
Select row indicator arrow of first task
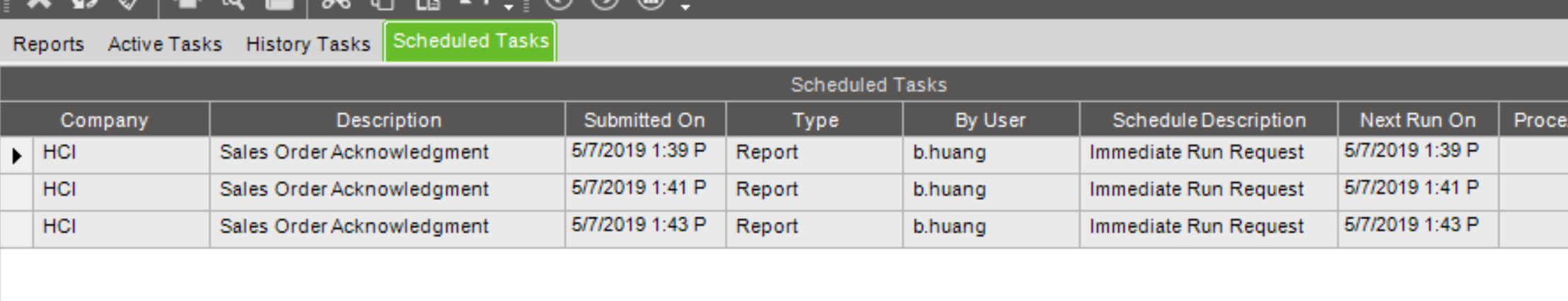17,155
